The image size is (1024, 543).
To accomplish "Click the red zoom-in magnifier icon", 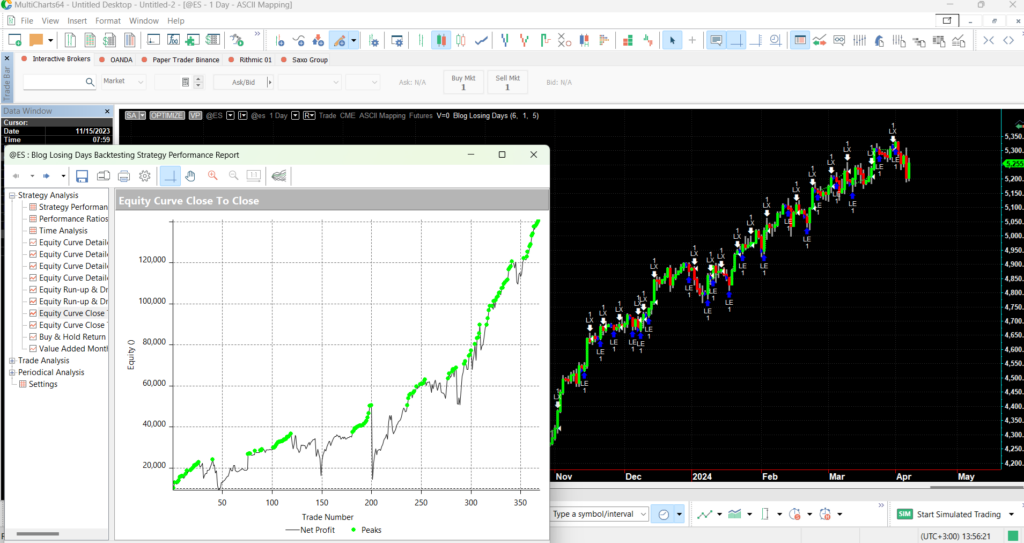I will [x=213, y=176].
